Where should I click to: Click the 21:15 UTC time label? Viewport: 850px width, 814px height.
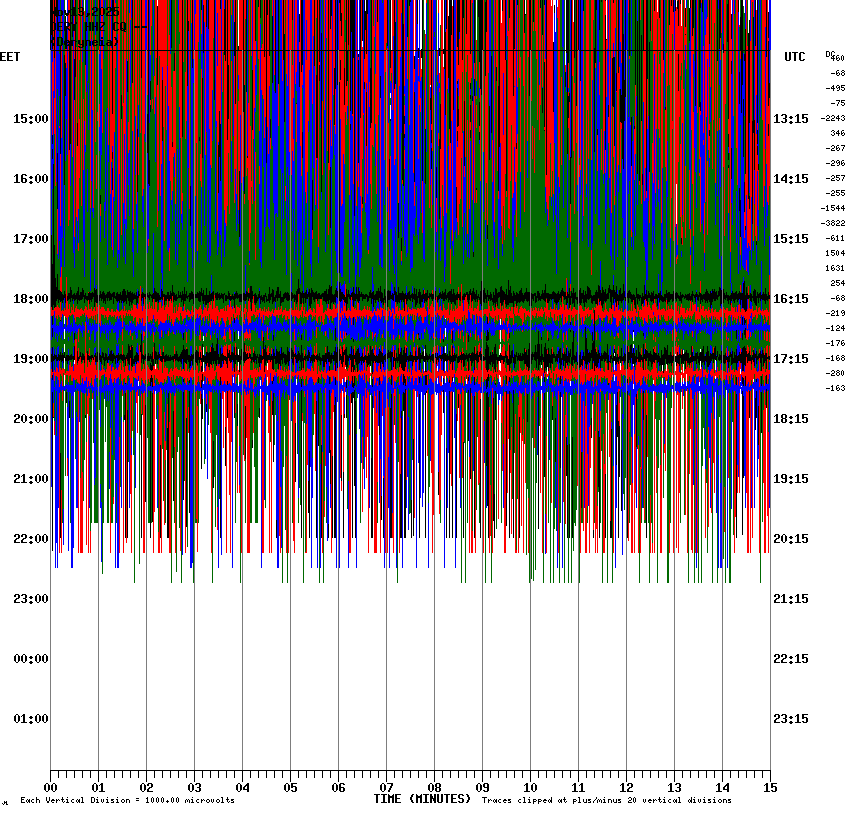point(791,599)
